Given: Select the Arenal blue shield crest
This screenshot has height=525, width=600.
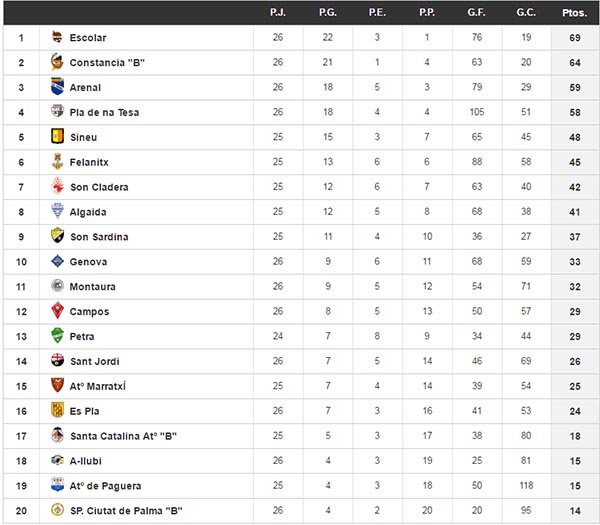Looking at the screenshot, I should pos(57,86).
